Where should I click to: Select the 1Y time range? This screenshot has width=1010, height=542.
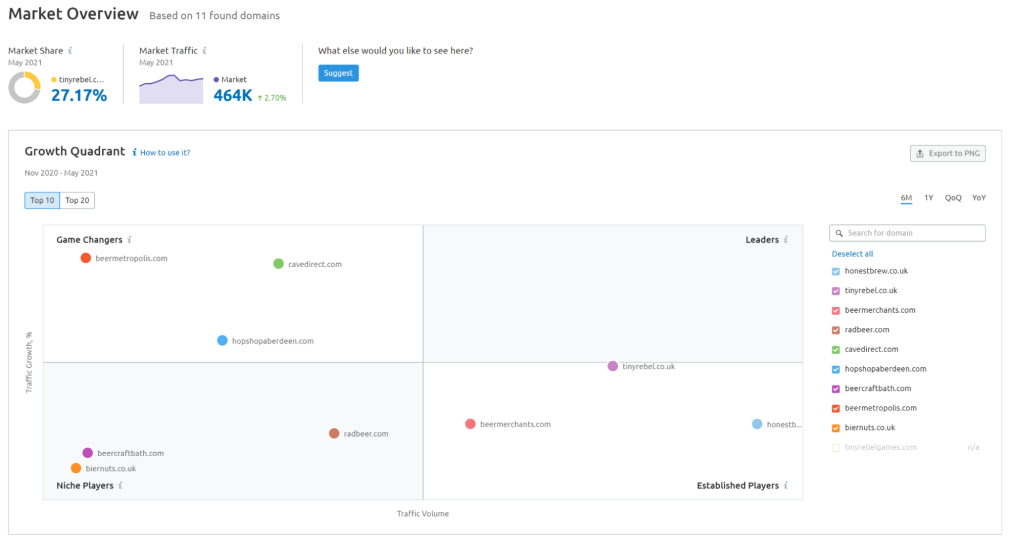pos(929,198)
